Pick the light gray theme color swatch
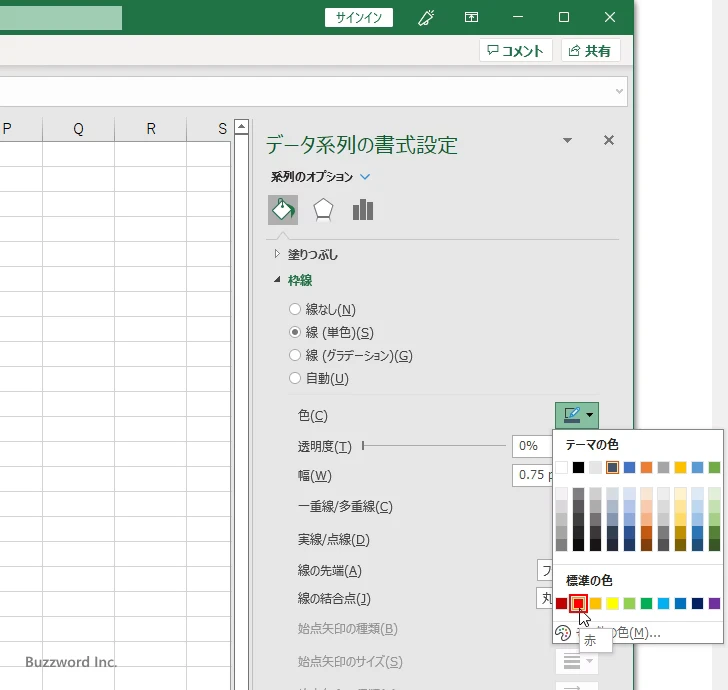 tap(595, 467)
